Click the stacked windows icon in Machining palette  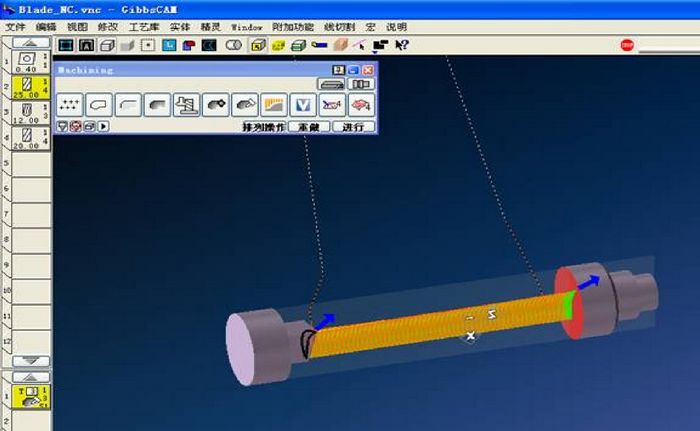point(89,127)
